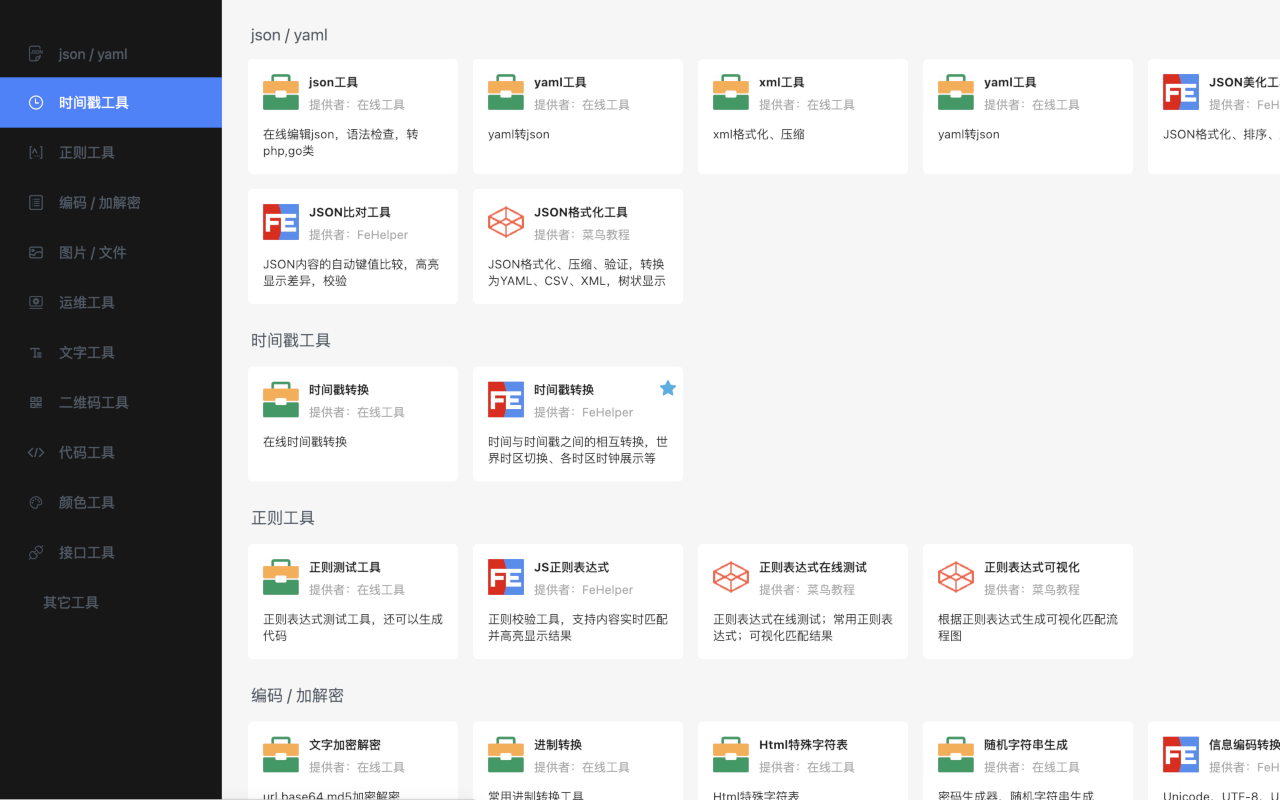
Task: Open JSON比对工具 title
Action: click(350, 212)
